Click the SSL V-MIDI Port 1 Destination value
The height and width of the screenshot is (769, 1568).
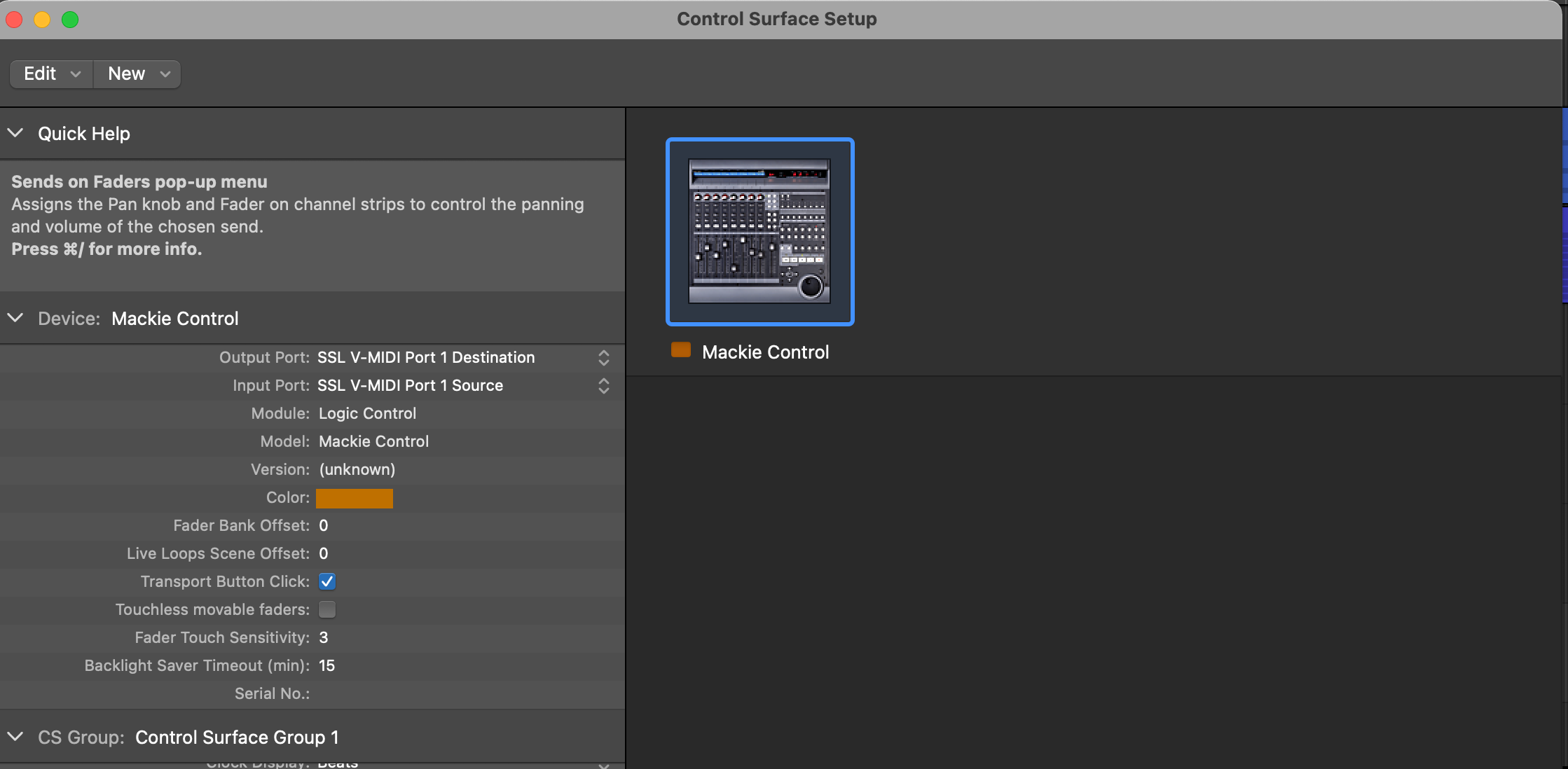(426, 358)
